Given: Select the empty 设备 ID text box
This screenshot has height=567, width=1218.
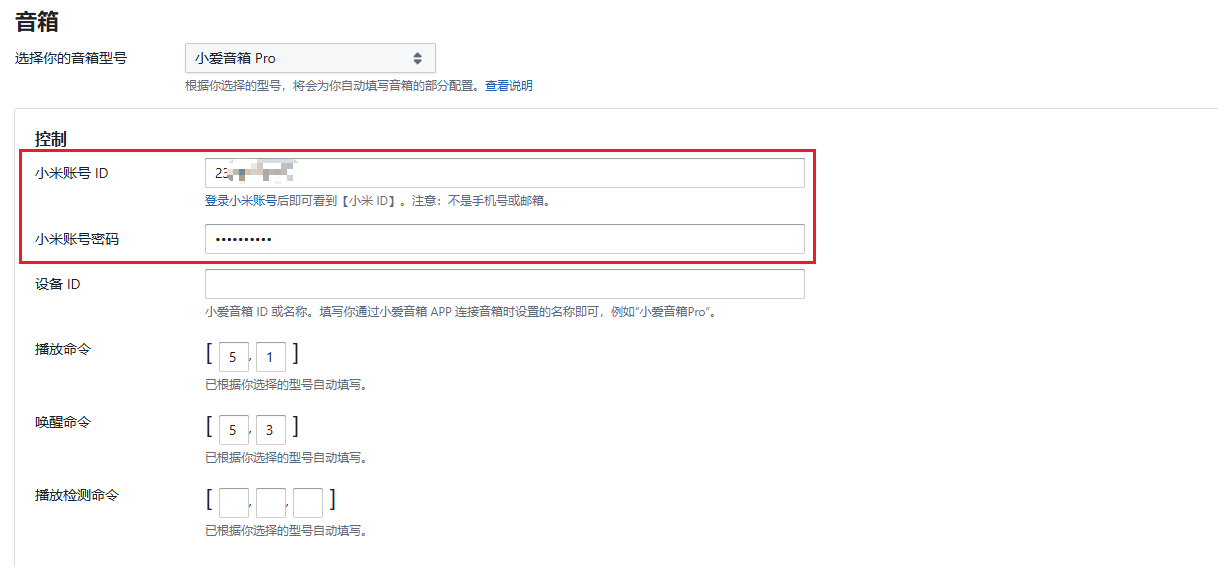Looking at the screenshot, I should [x=505, y=284].
